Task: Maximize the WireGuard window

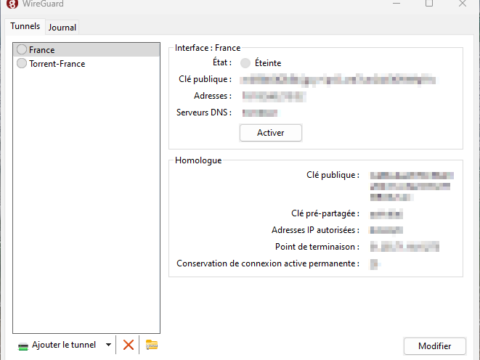Action: tap(429, 3)
